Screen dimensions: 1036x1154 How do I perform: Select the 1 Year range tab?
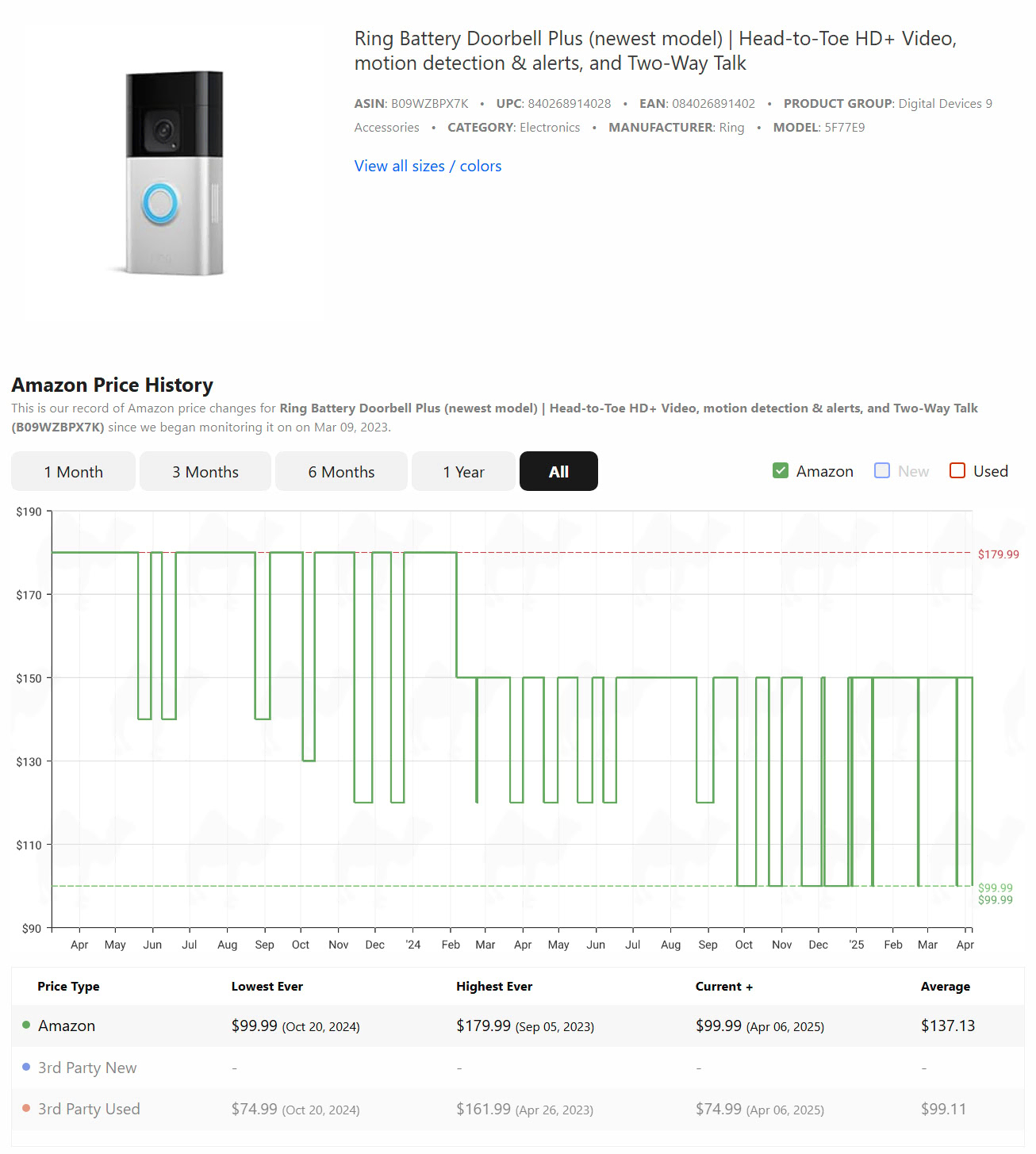pyautogui.click(x=463, y=472)
